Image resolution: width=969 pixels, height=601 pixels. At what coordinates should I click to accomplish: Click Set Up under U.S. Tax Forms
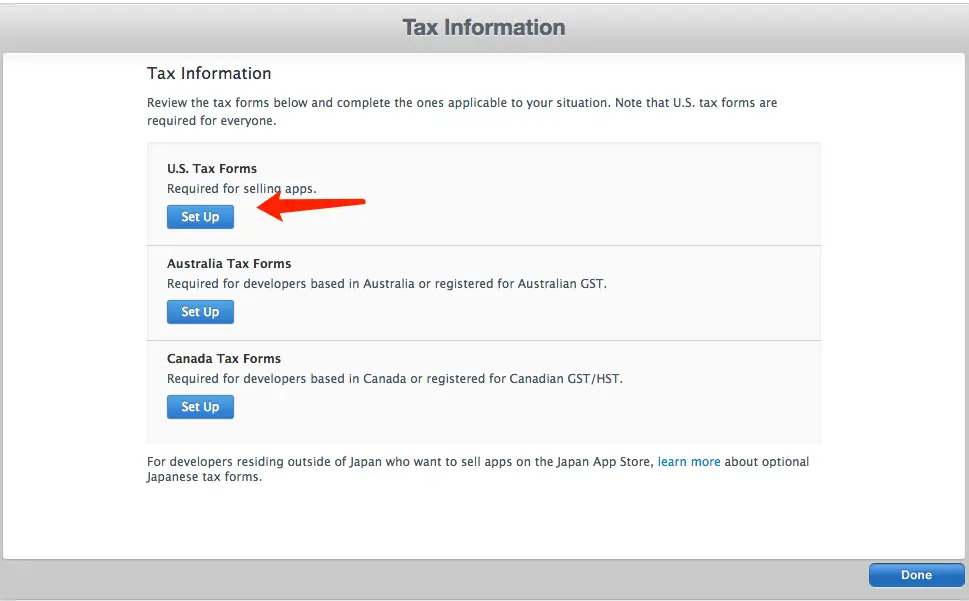coord(200,217)
